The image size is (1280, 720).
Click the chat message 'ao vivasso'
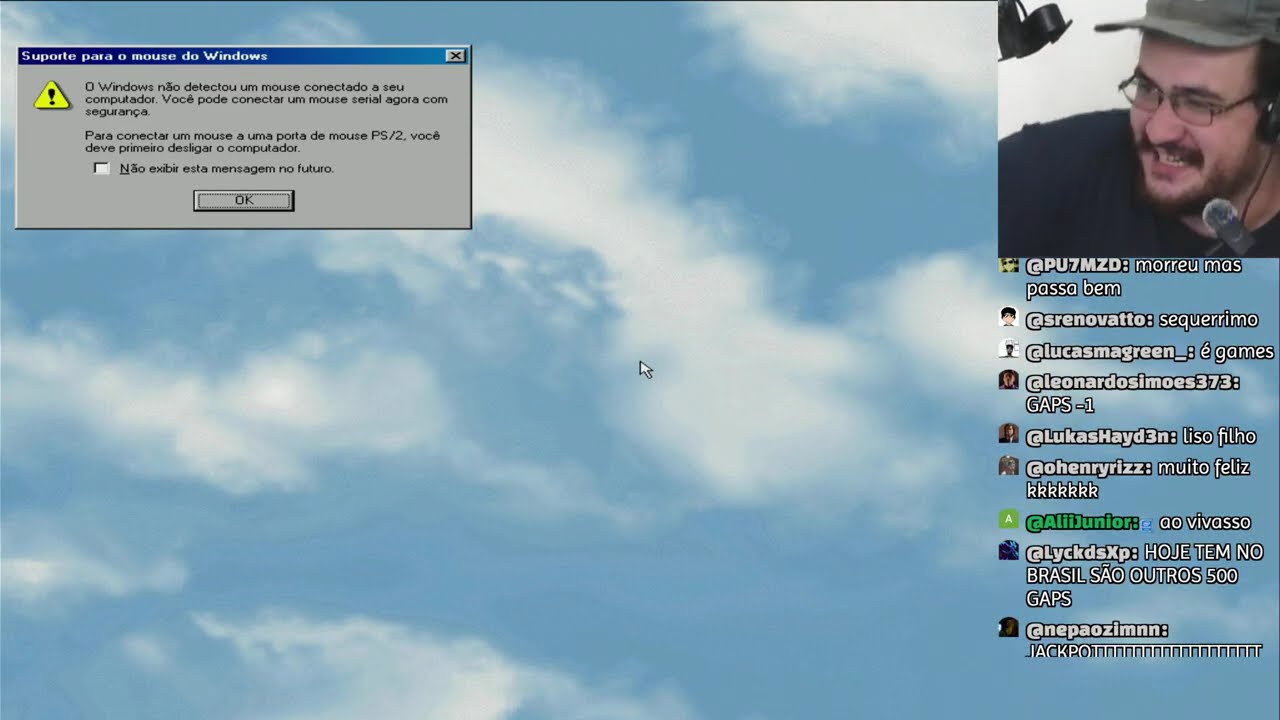(1205, 522)
